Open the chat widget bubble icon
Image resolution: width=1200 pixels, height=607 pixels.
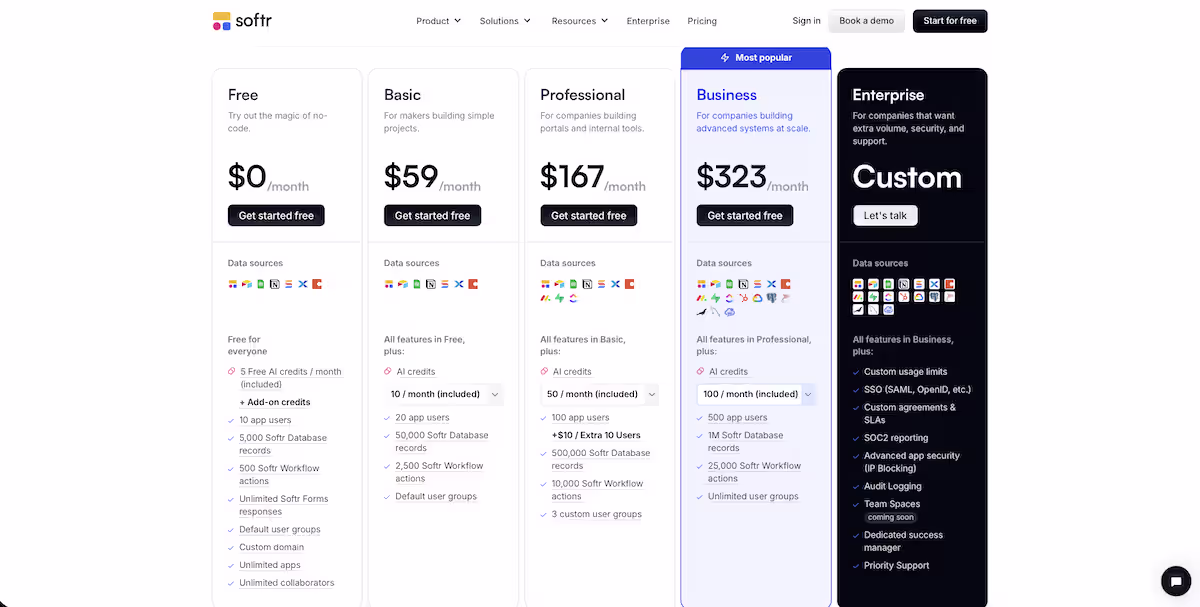1175,581
